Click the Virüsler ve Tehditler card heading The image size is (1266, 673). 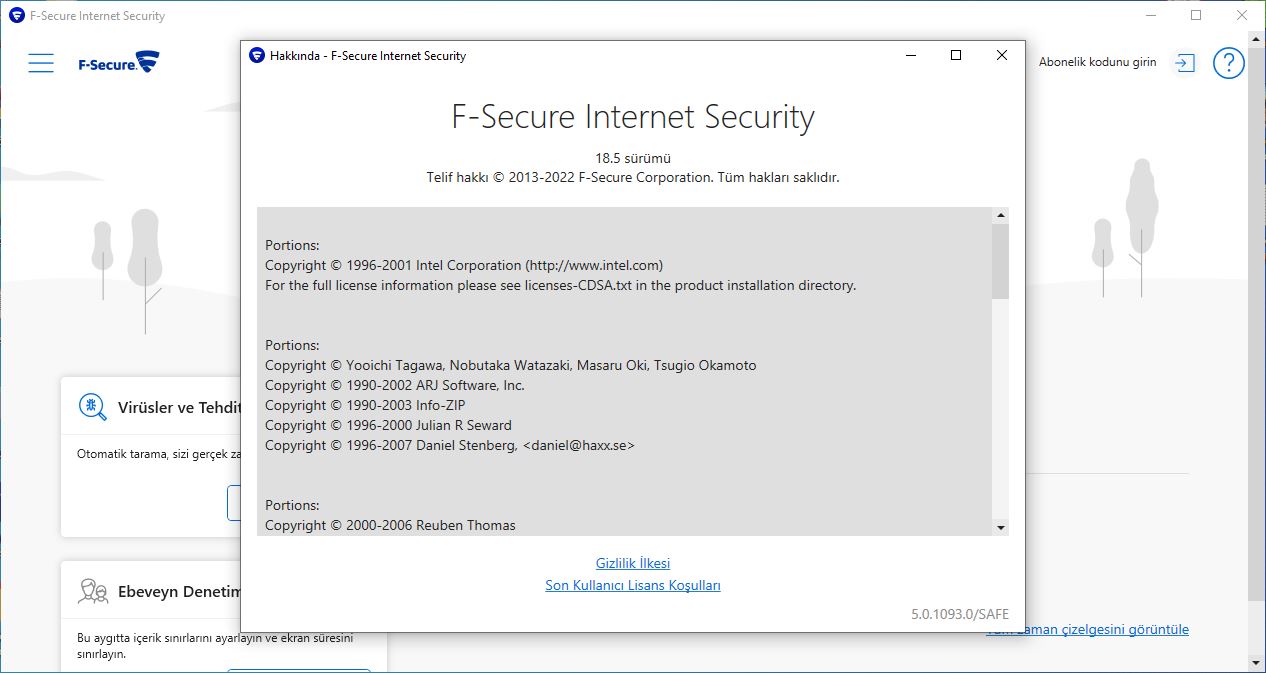(179, 407)
